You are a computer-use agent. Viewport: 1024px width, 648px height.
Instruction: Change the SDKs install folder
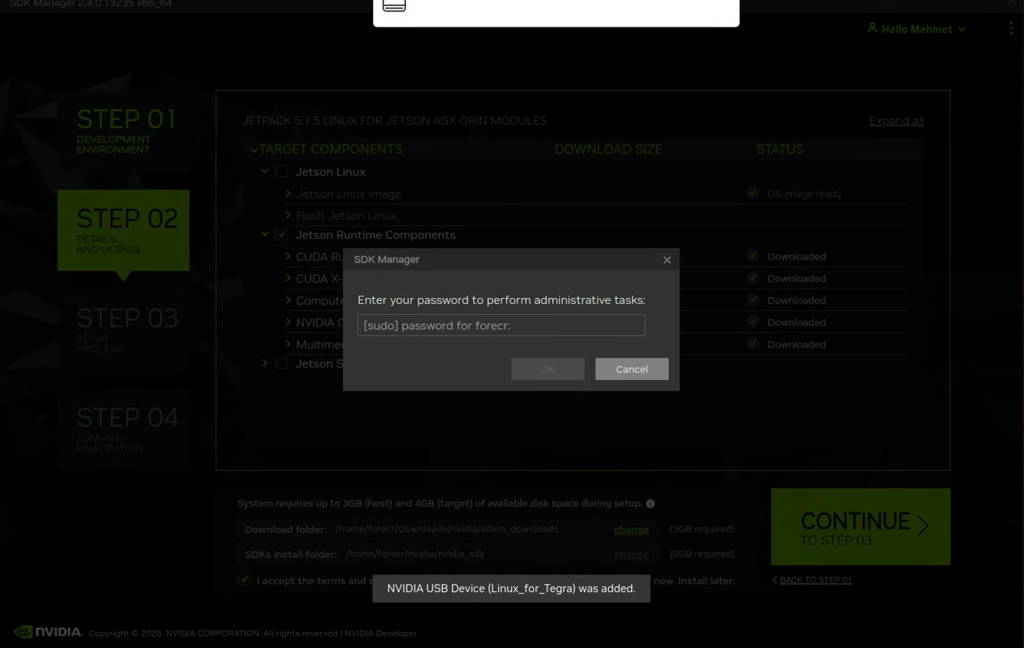[631, 555]
